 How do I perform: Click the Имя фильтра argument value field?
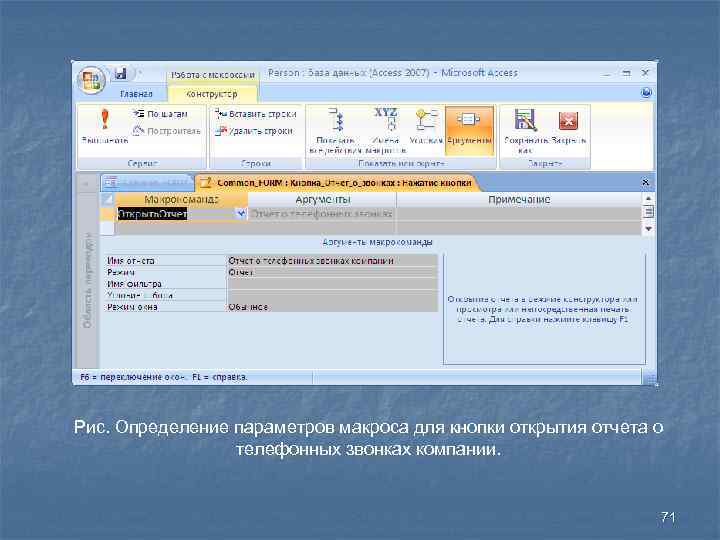pos(332,284)
